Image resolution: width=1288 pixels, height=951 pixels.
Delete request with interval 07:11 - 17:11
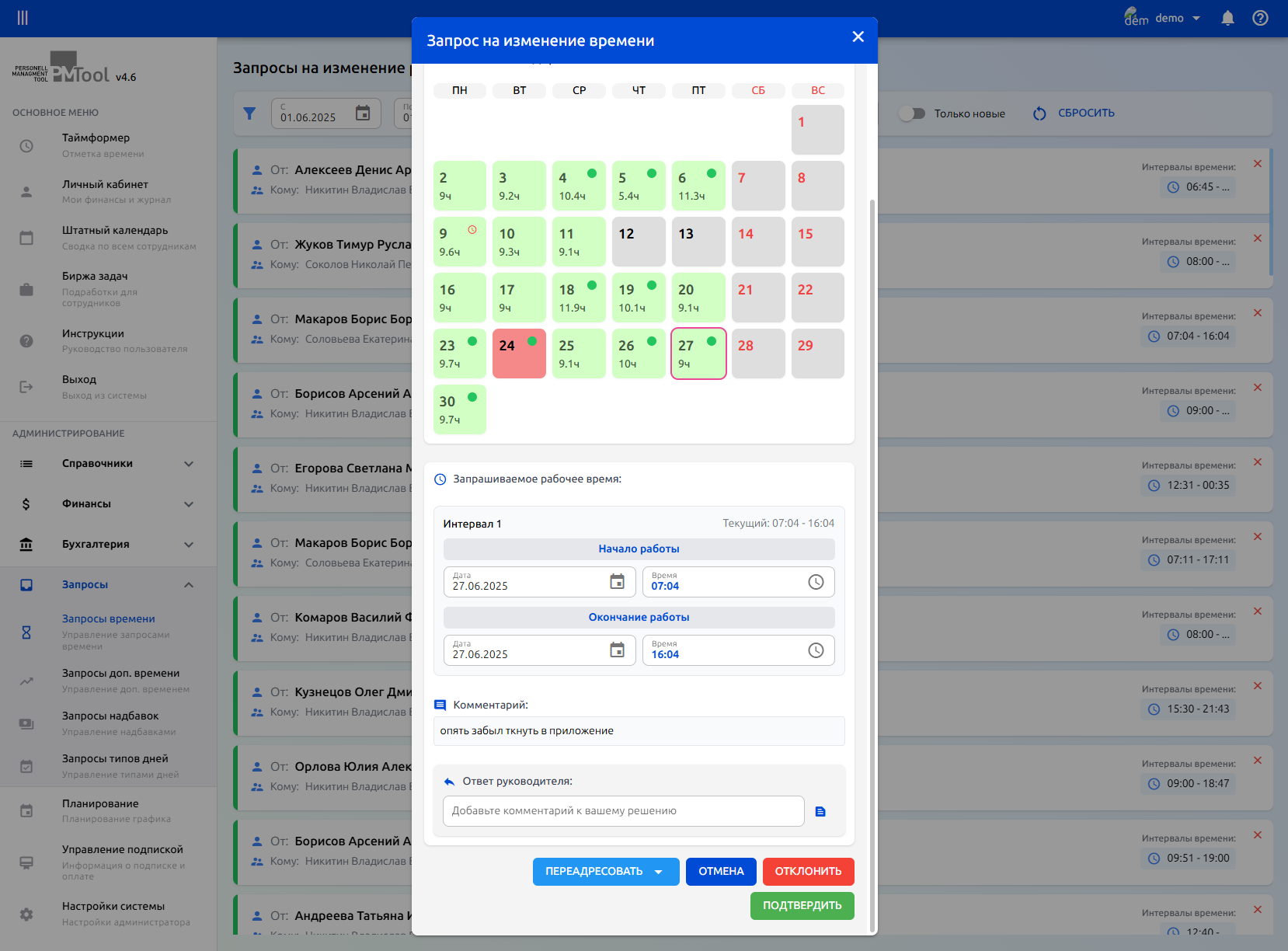pyautogui.click(x=1257, y=537)
